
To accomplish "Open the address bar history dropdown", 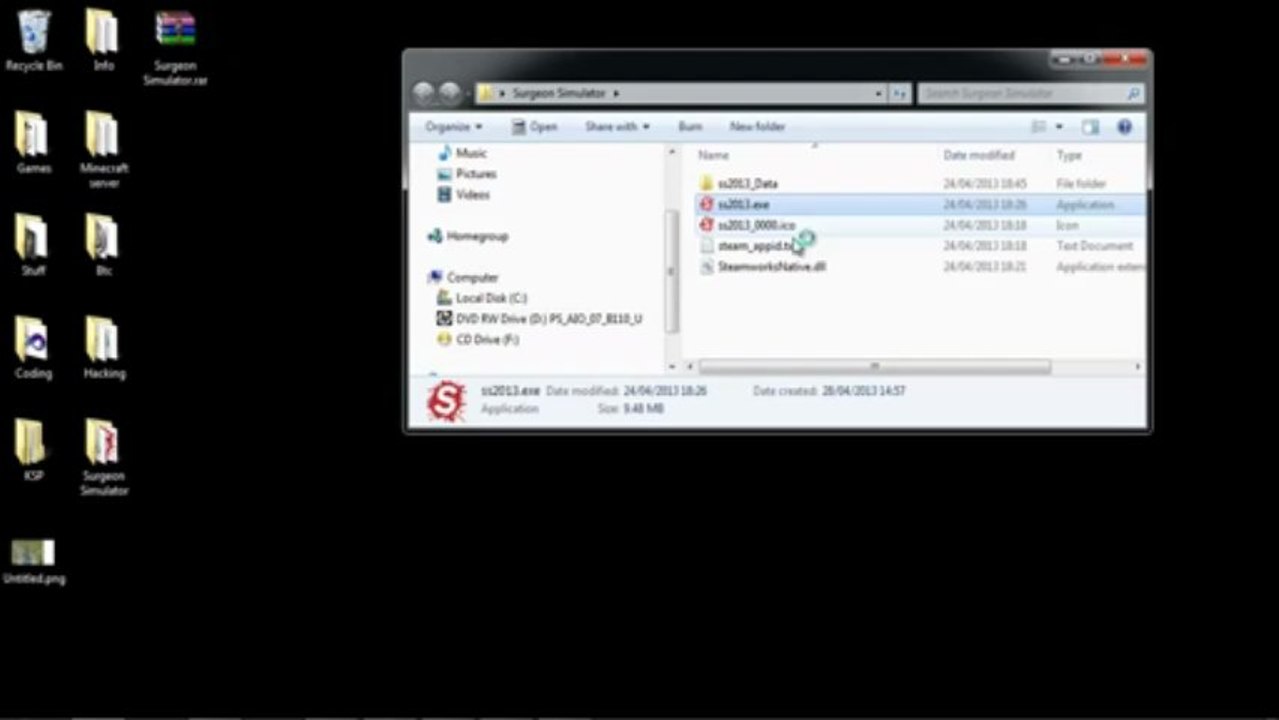I will point(879,93).
